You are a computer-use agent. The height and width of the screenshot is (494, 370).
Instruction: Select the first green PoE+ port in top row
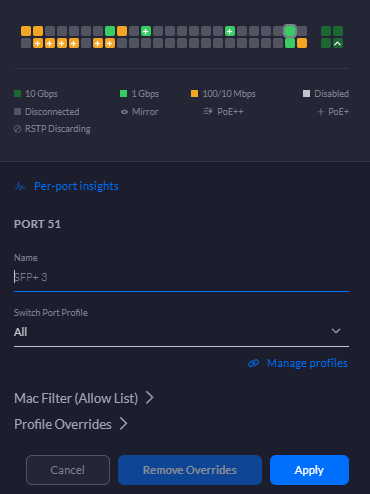[x=146, y=31]
